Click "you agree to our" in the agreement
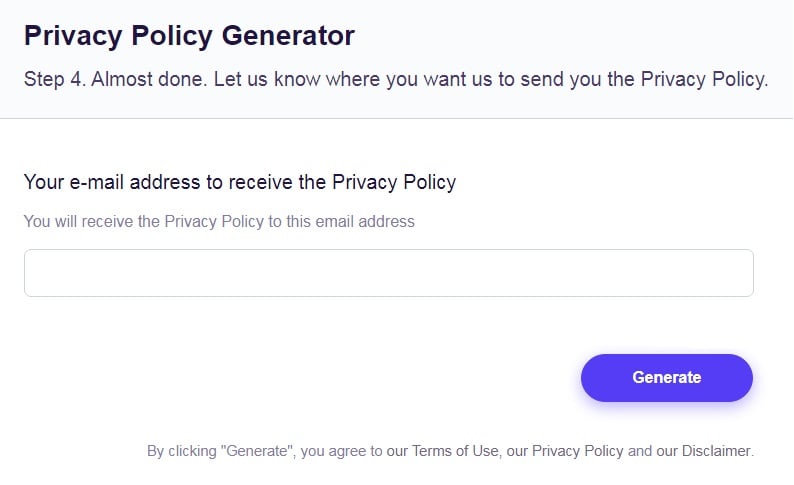The image size is (794, 485). [x=350, y=451]
